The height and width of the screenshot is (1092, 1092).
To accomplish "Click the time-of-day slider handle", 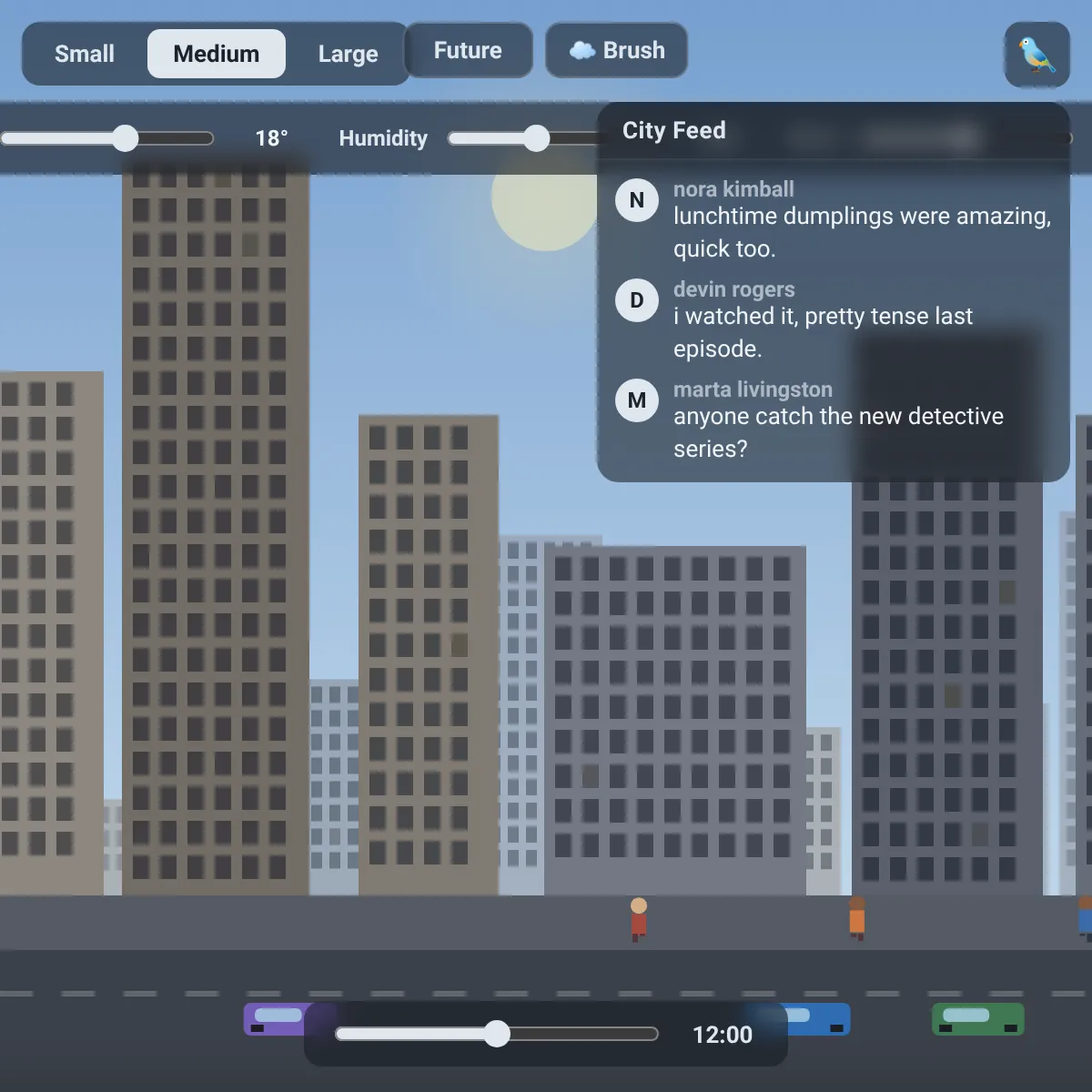I will click(x=497, y=1034).
